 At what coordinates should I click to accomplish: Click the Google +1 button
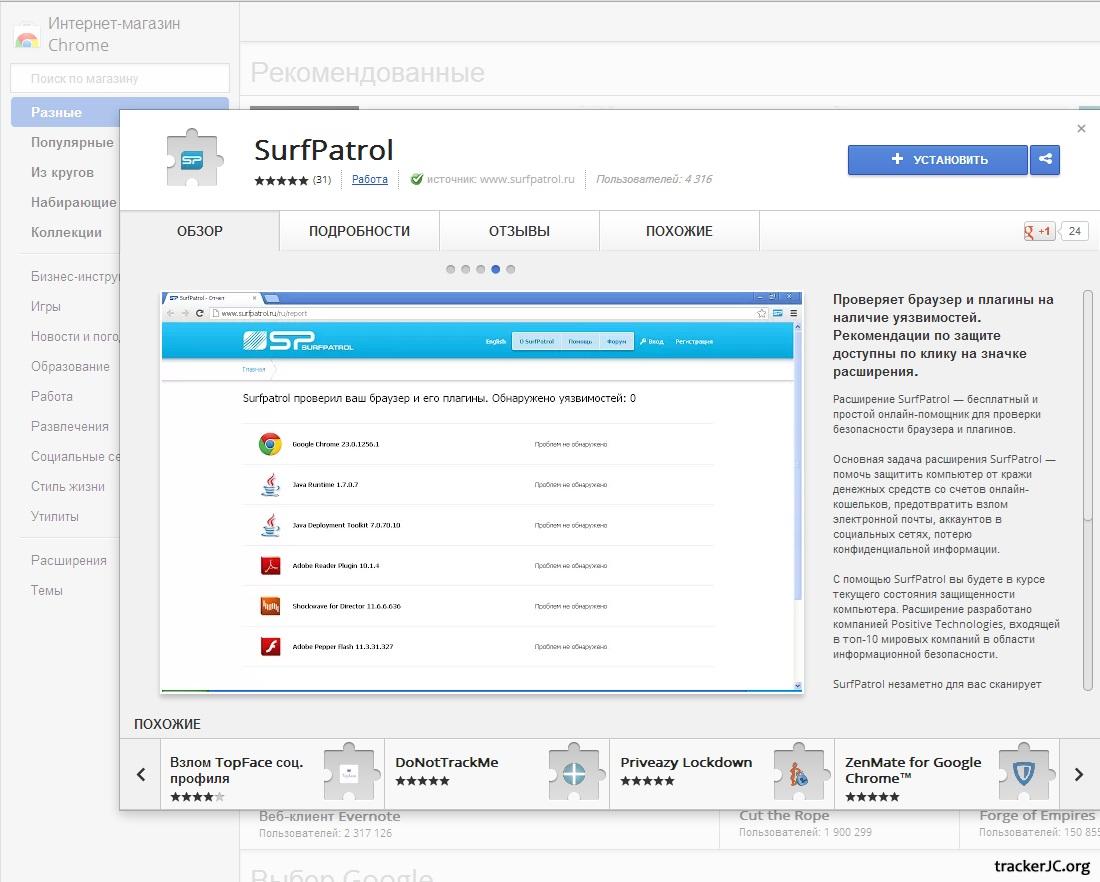(1039, 231)
